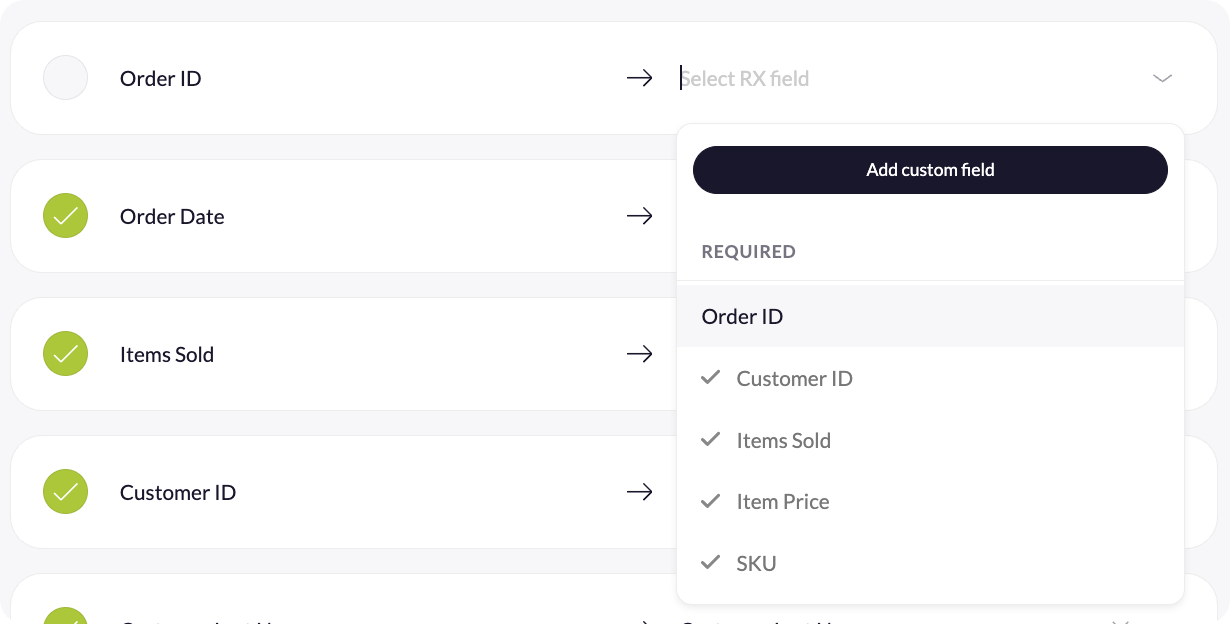The width and height of the screenshot is (1230, 624).
Task: Toggle the green check for Customer ID row
Action: pyautogui.click(x=66, y=492)
